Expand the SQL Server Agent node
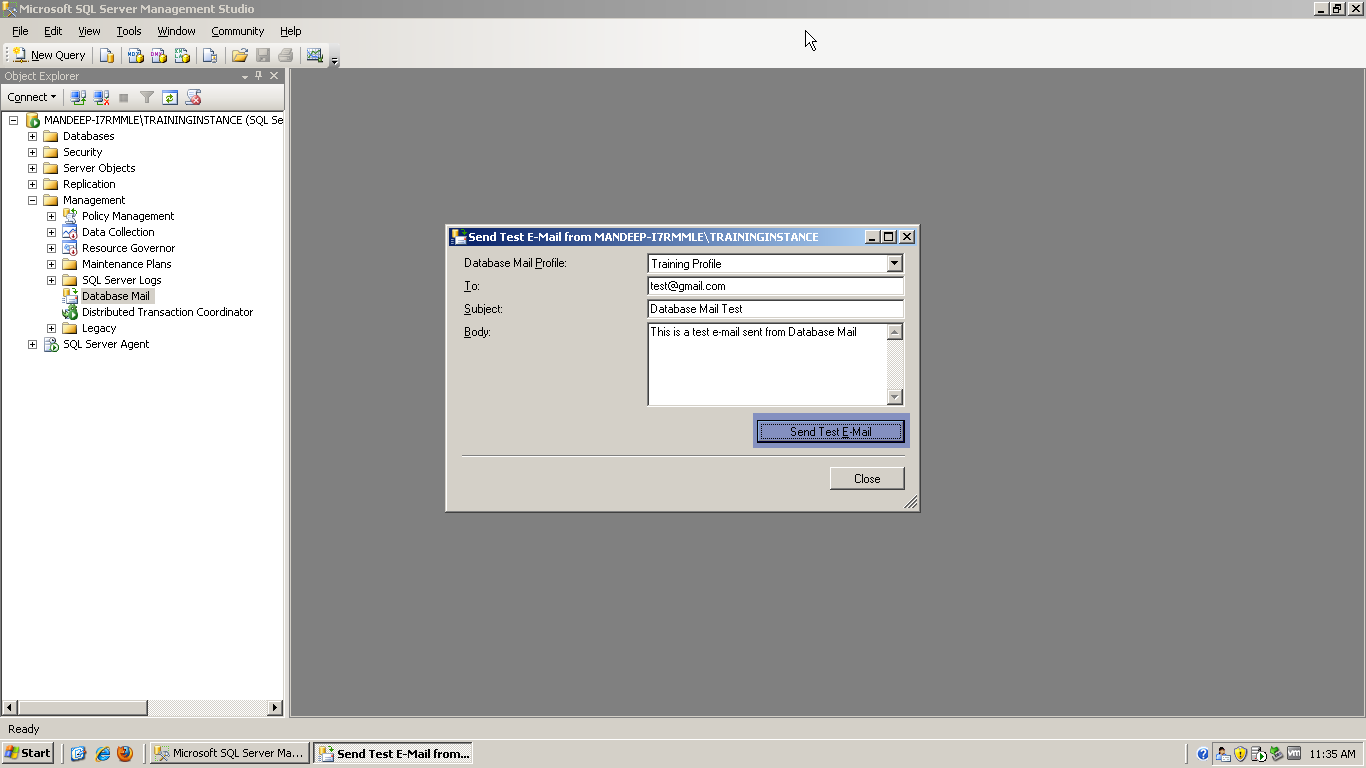 click(32, 344)
